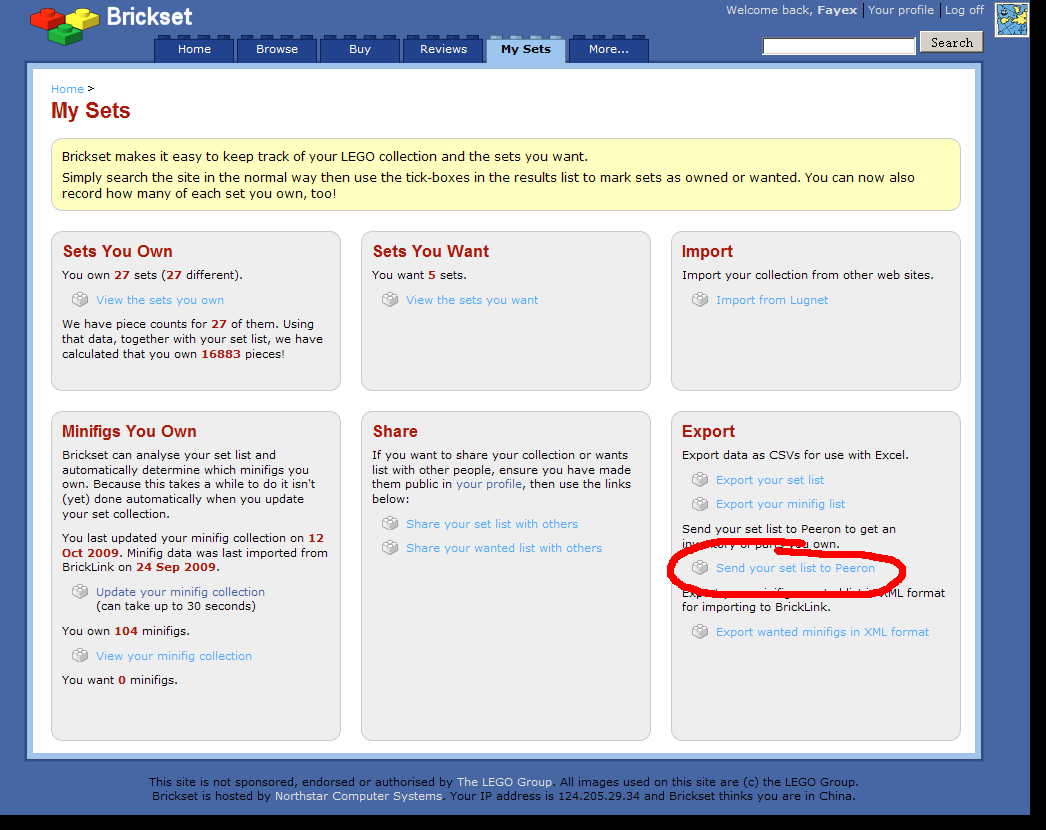Click the Brickset title text

pyautogui.click(x=149, y=17)
